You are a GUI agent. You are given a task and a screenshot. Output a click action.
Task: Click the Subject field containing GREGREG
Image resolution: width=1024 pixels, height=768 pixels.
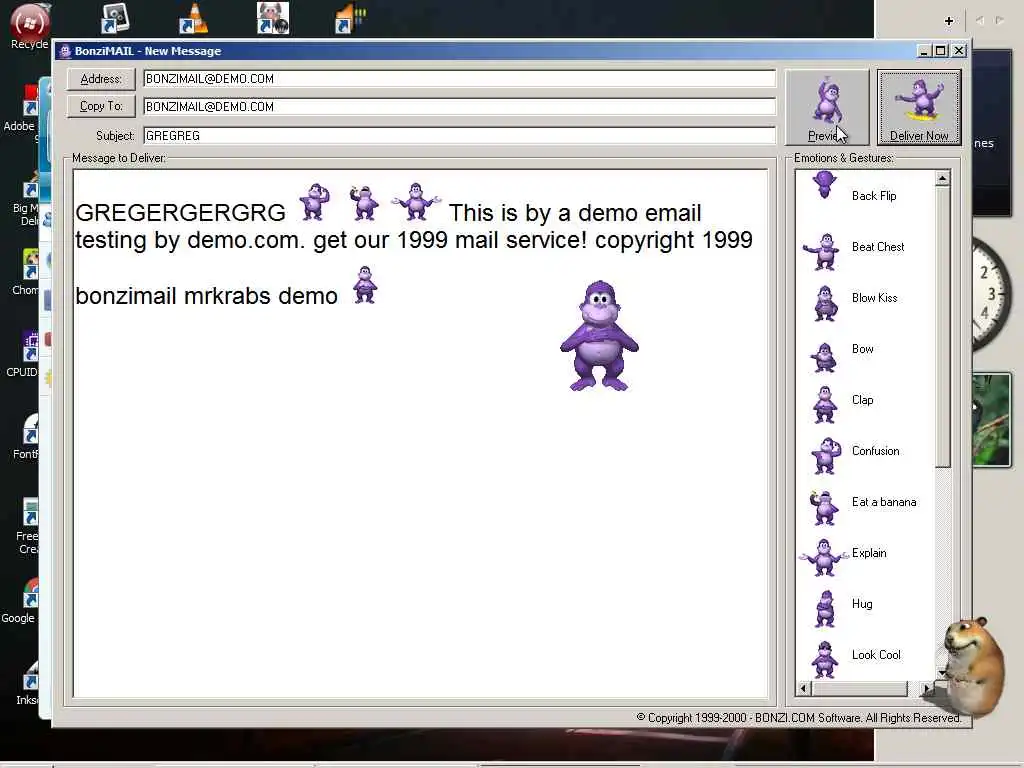pos(459,135)
